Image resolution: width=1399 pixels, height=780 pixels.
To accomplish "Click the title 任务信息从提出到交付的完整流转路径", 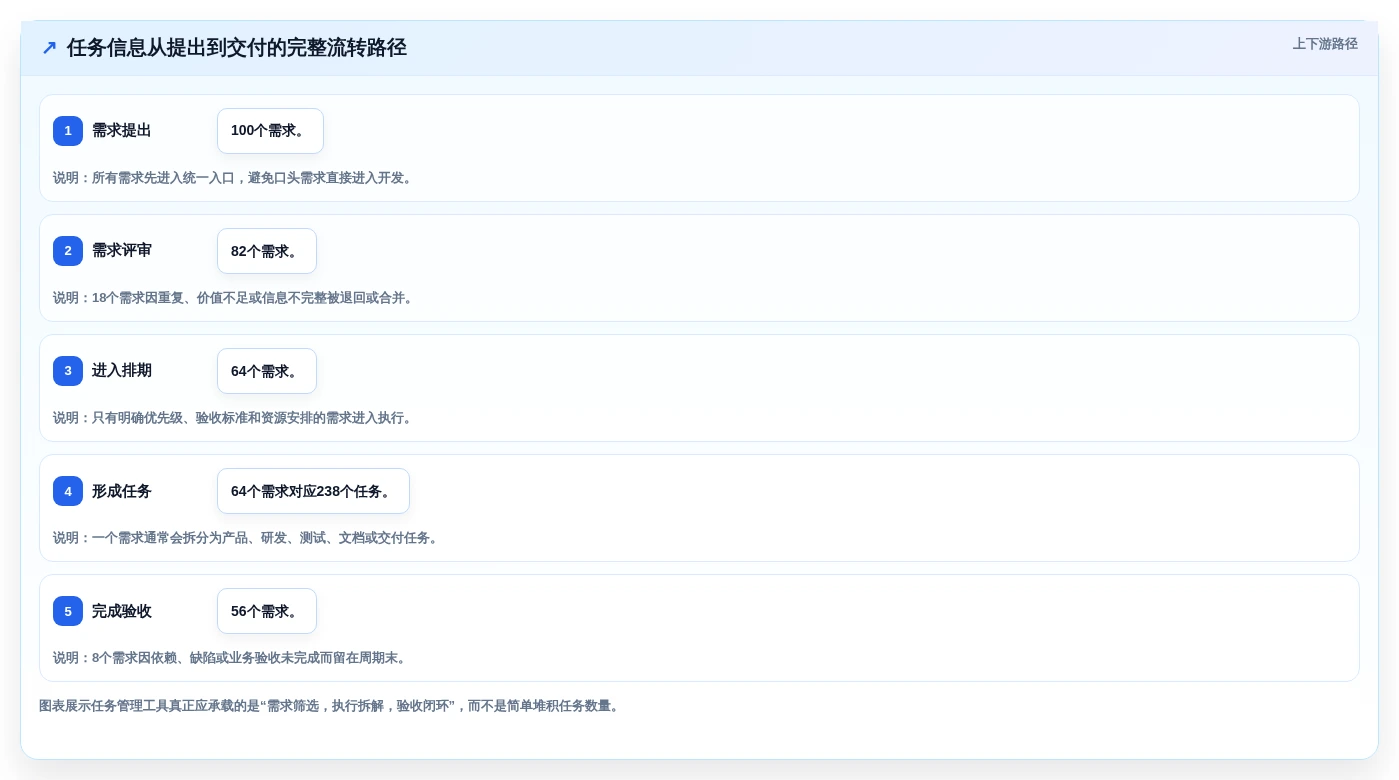I will coord(237,48).
